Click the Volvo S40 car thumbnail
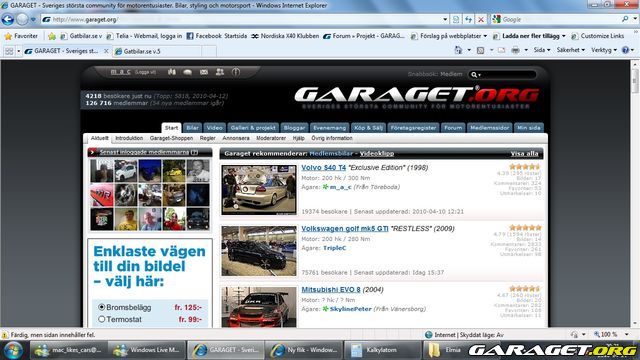The height and width of the screenshot is (360, 640). [x=259, y=189]
